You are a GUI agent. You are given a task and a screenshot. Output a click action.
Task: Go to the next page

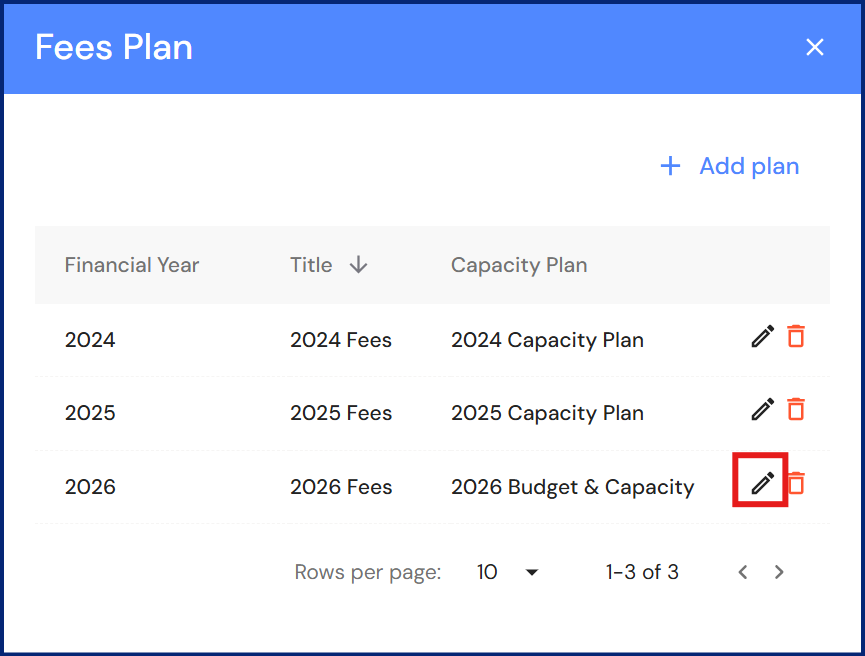pyautogui.click(x=779, y=572)
